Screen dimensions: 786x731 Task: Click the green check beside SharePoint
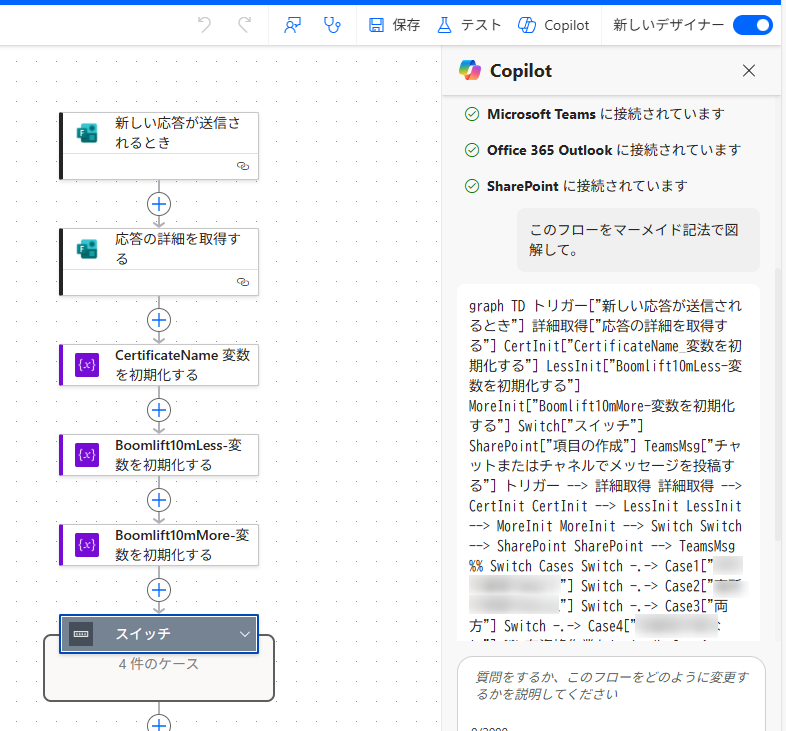coord(472,186)
